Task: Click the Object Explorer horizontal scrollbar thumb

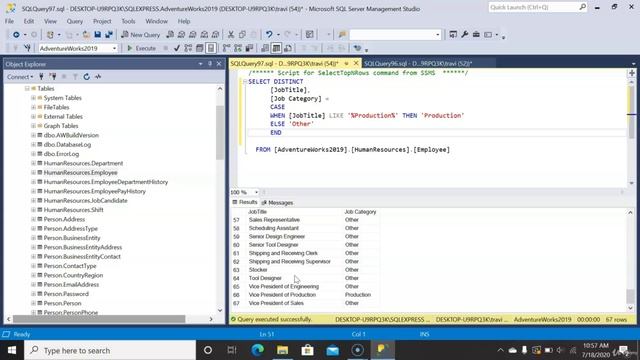Action: pyautogui.click(x=99, y=319)
